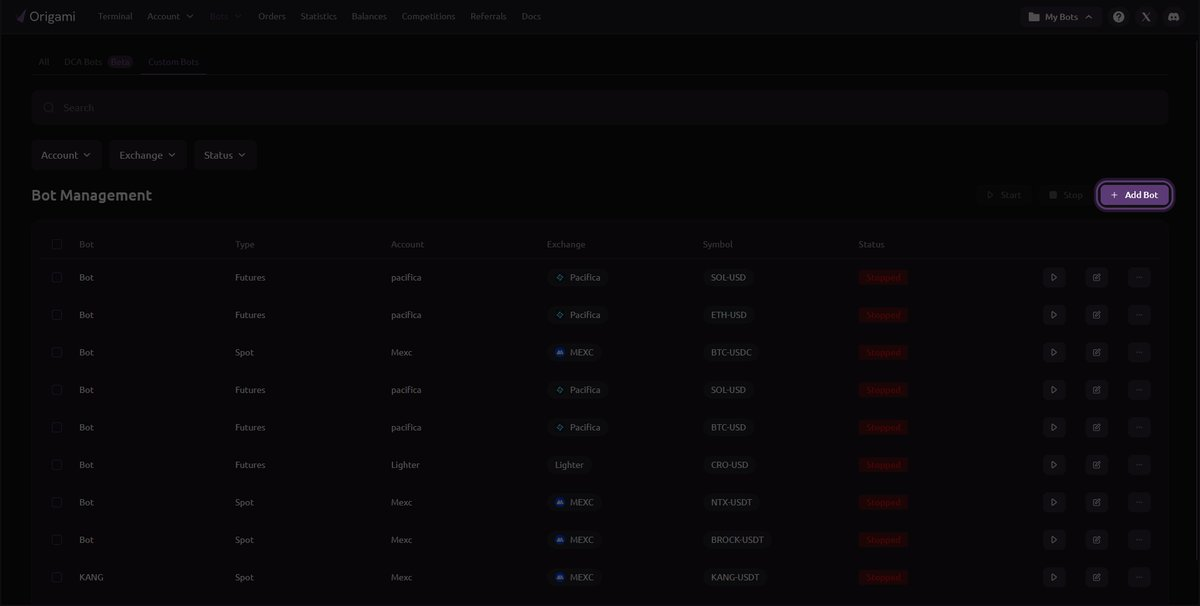The width and height of the screenshot is (1200, 606).
Task: Open the Discord icon in header
Action: pos(1173,17)
